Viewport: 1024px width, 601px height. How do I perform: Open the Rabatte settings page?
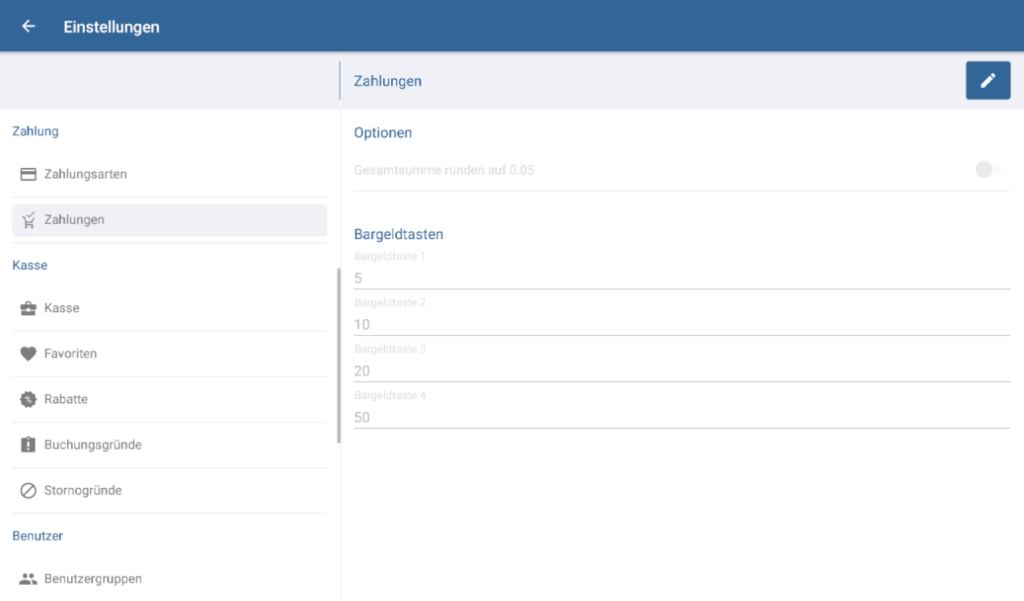point(66,399)
